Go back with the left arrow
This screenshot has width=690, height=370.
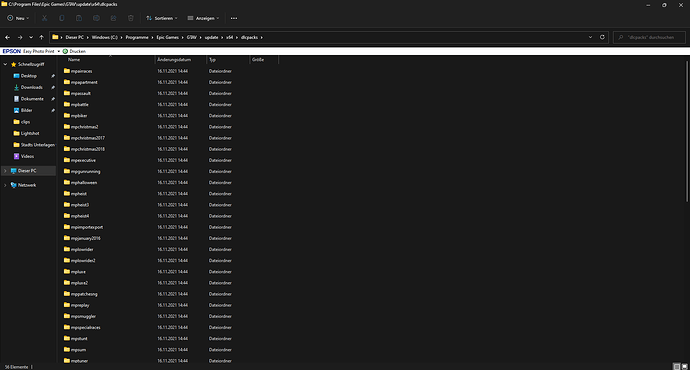7,37
